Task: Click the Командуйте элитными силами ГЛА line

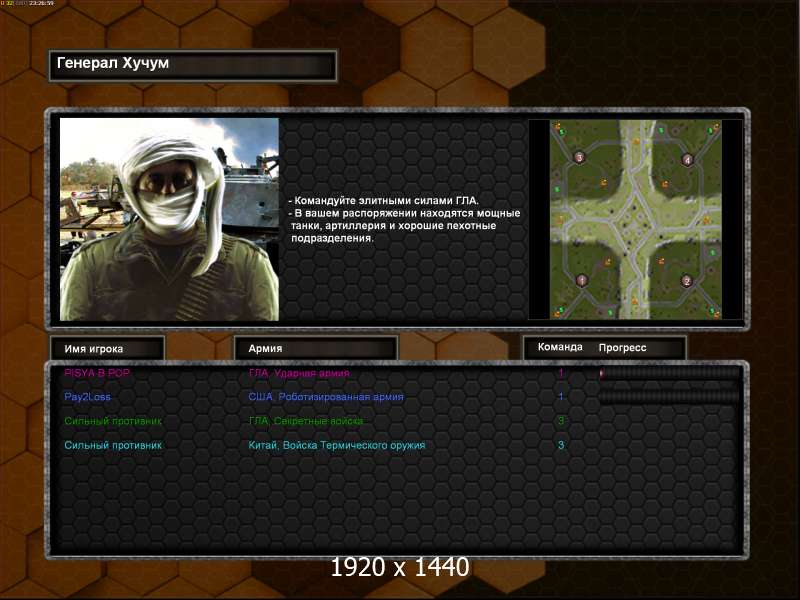Action: (384, 201)
